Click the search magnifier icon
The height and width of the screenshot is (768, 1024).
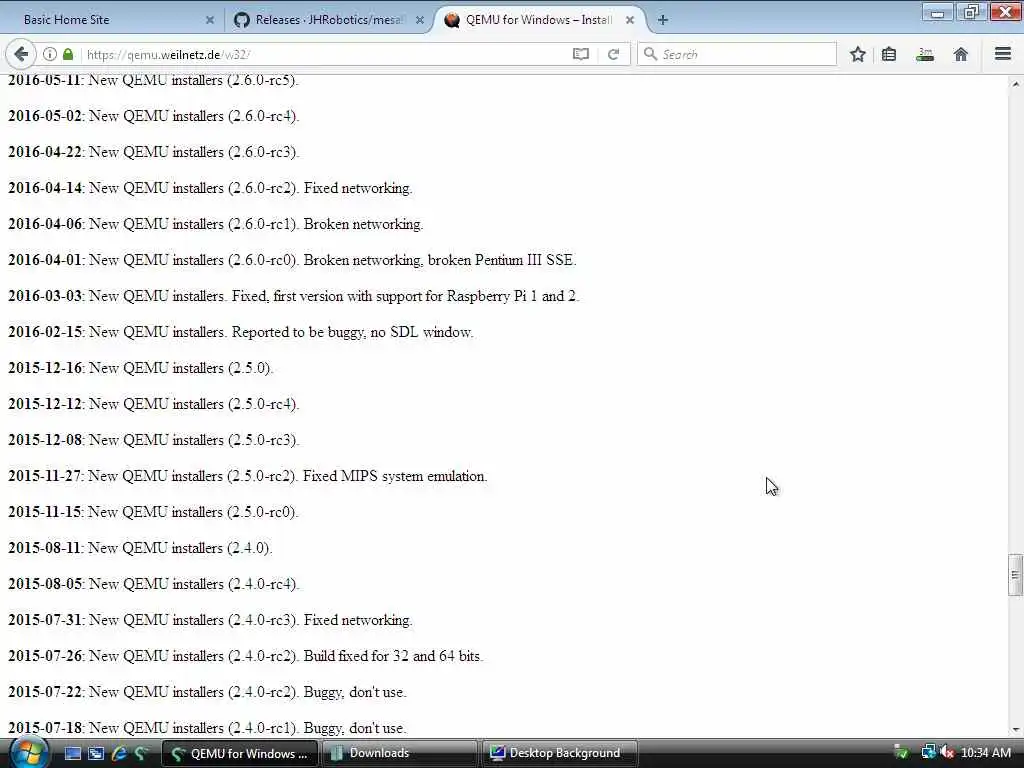point(650,54)
